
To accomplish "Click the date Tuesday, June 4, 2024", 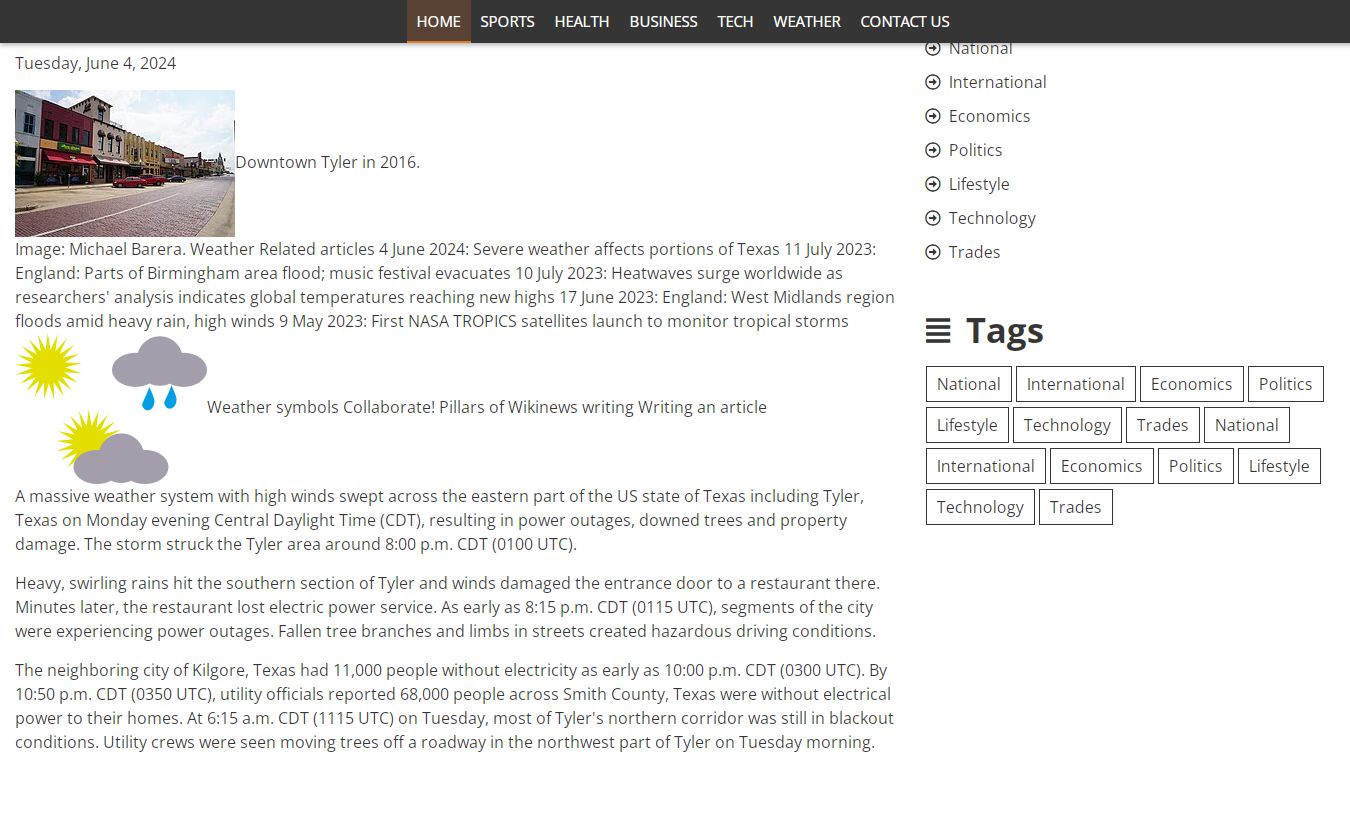I will point(95,63).
